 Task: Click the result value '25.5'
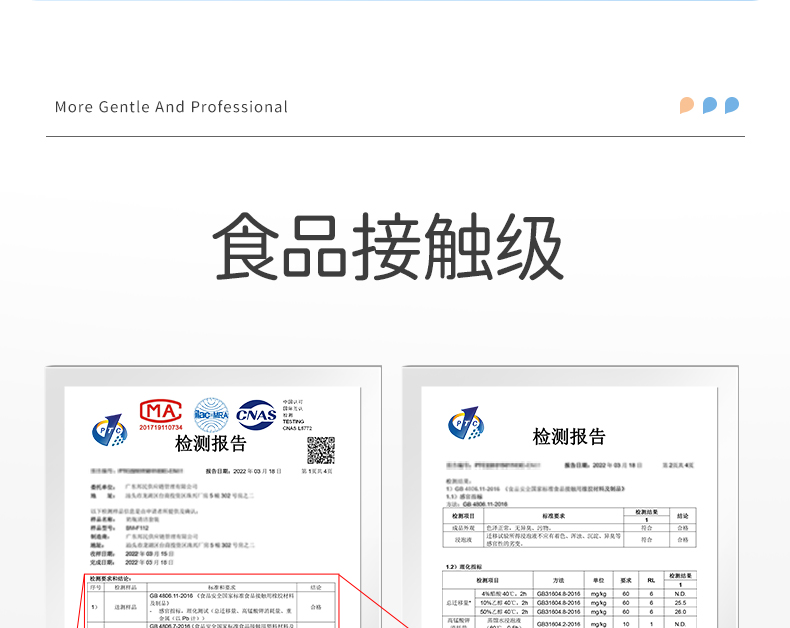(x=680, y=603)
